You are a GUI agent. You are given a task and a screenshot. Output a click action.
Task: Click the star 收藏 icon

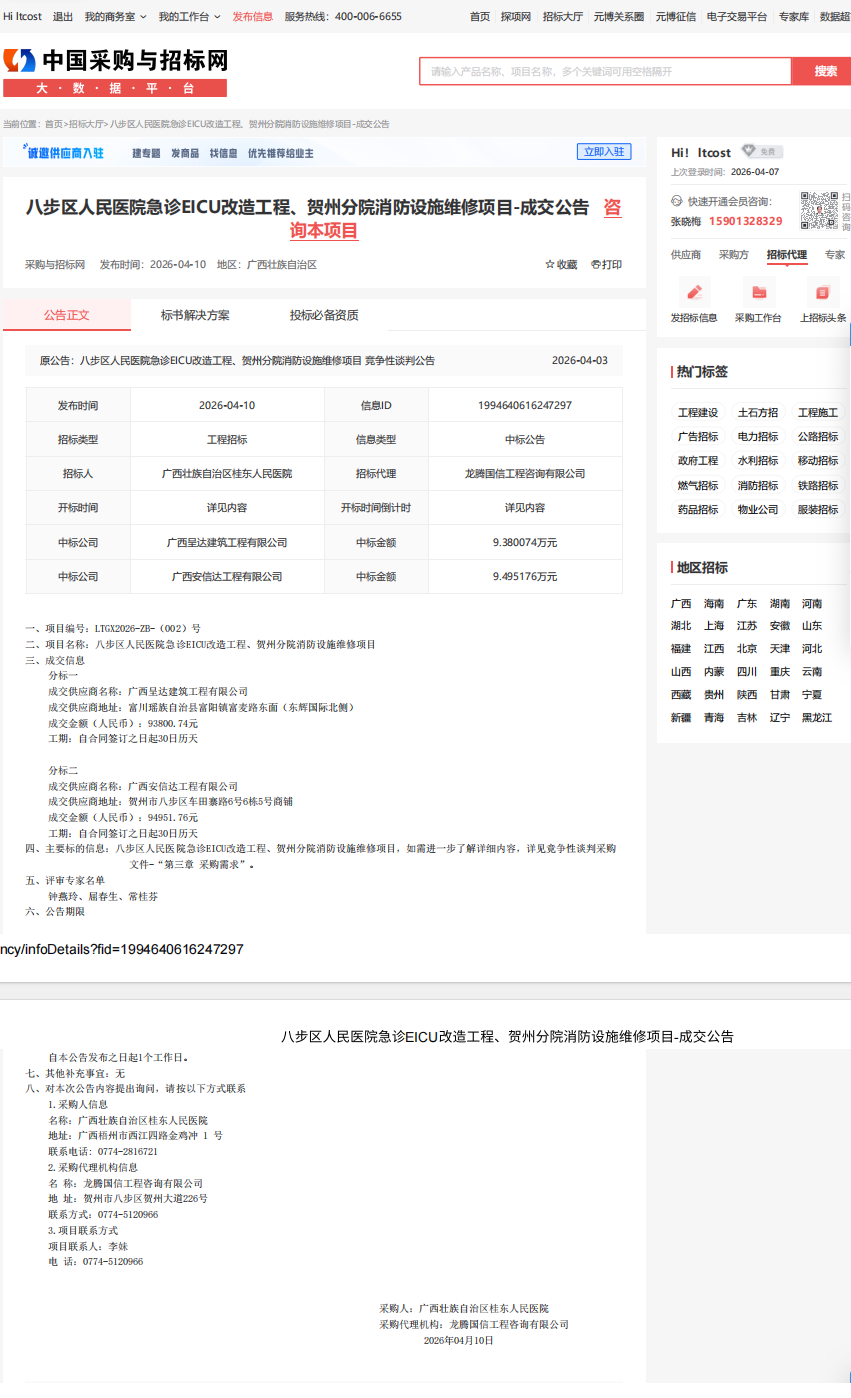[x=550, y=265]
